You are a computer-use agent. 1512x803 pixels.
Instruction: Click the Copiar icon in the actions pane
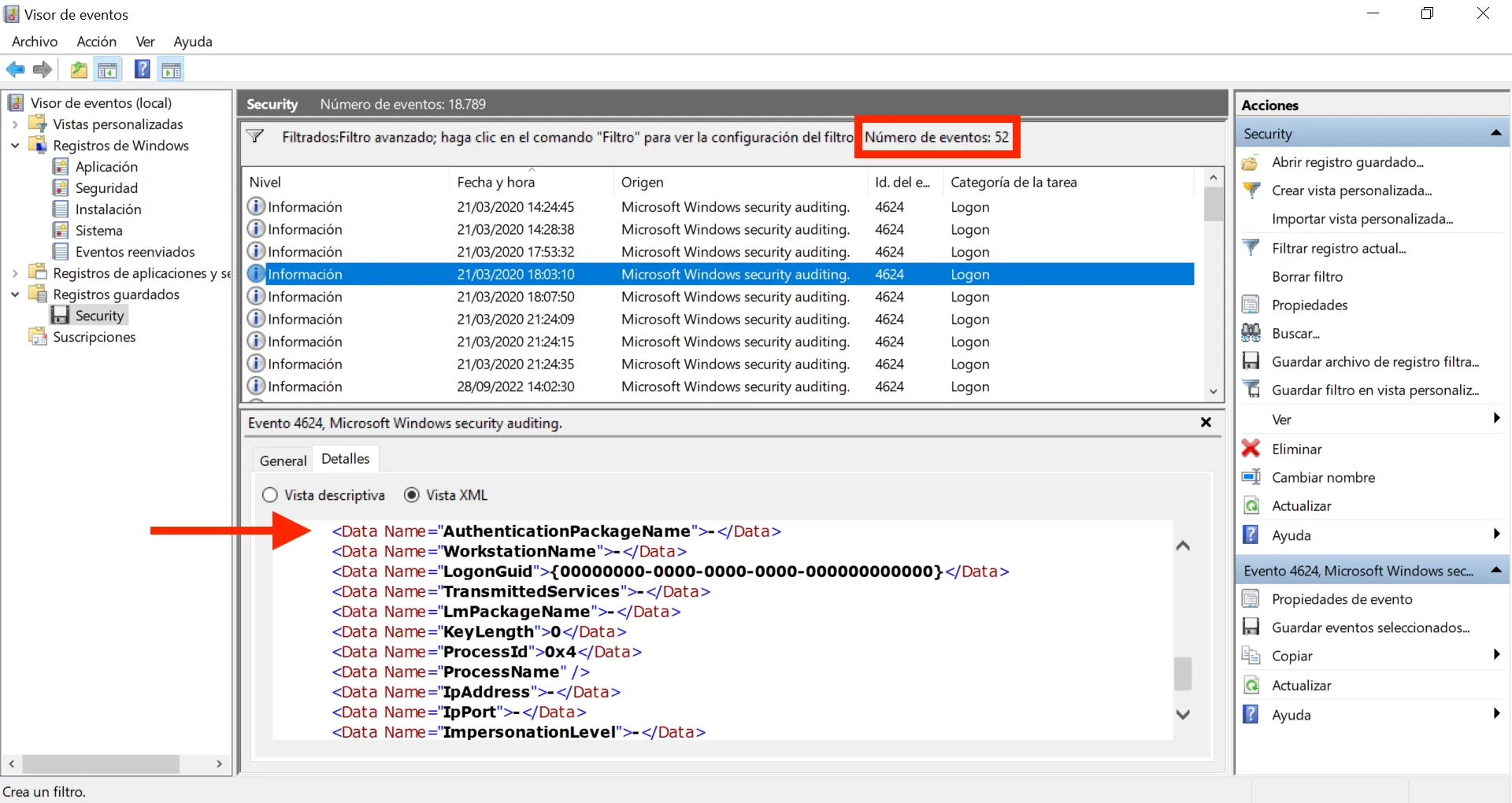pos(1251,656)
